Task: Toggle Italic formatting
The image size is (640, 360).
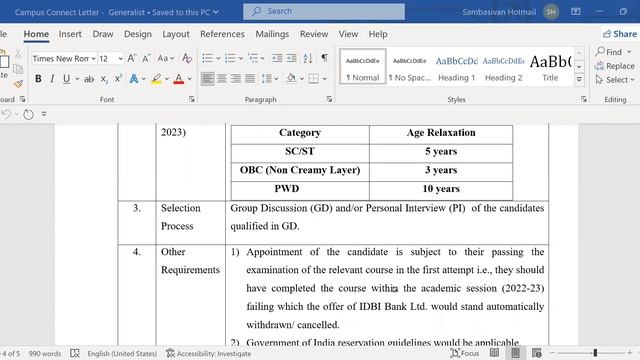Action: pyautogui.click(x=52, y=79)
